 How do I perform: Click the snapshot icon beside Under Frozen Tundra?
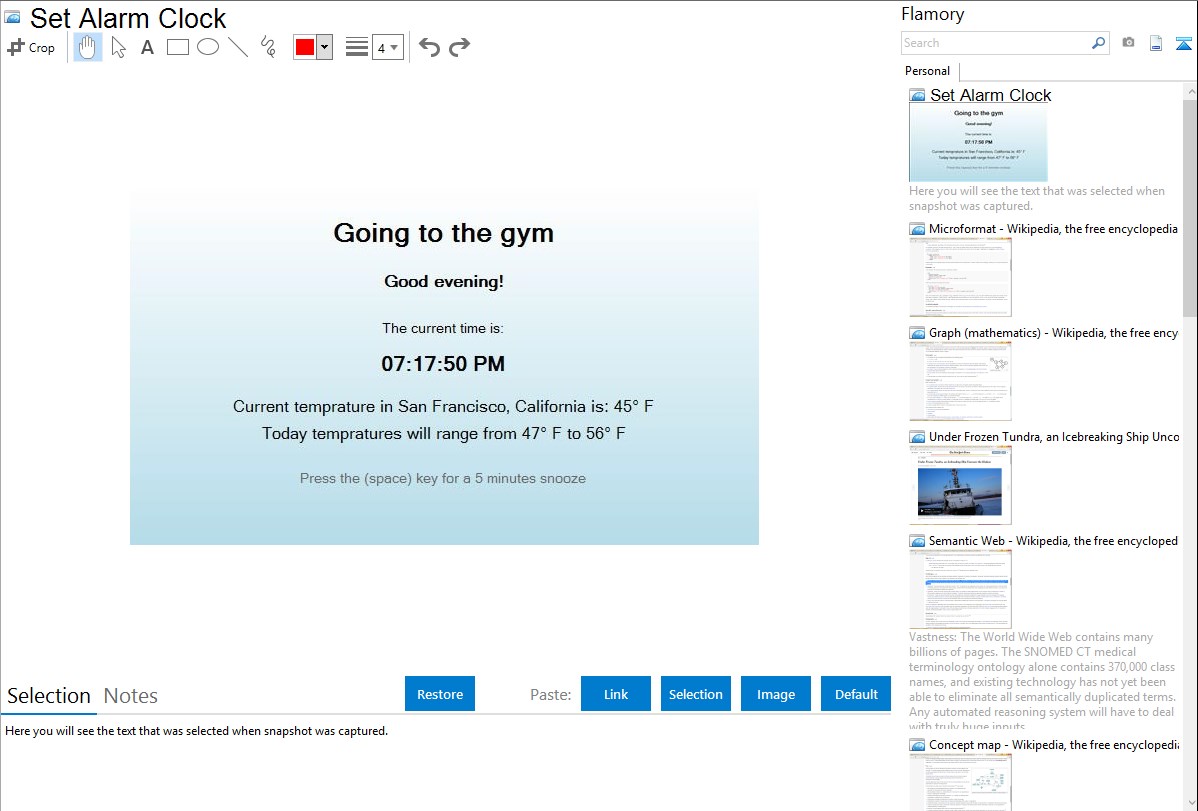point(918,437)
